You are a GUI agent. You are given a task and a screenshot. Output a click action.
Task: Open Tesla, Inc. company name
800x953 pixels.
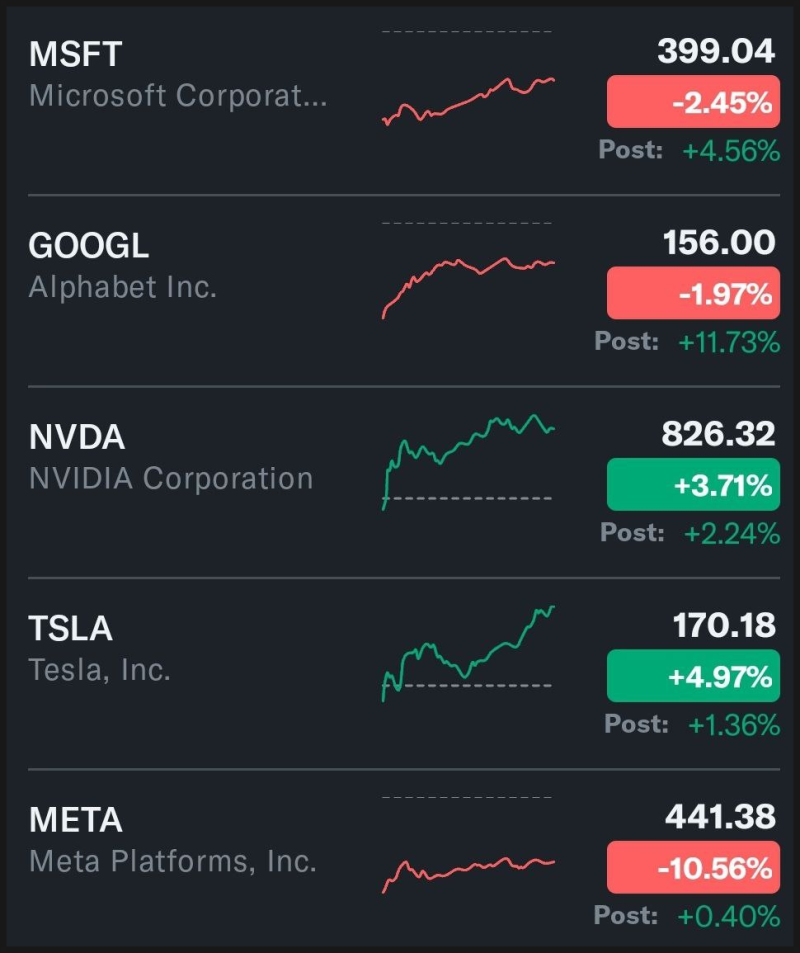100,670
